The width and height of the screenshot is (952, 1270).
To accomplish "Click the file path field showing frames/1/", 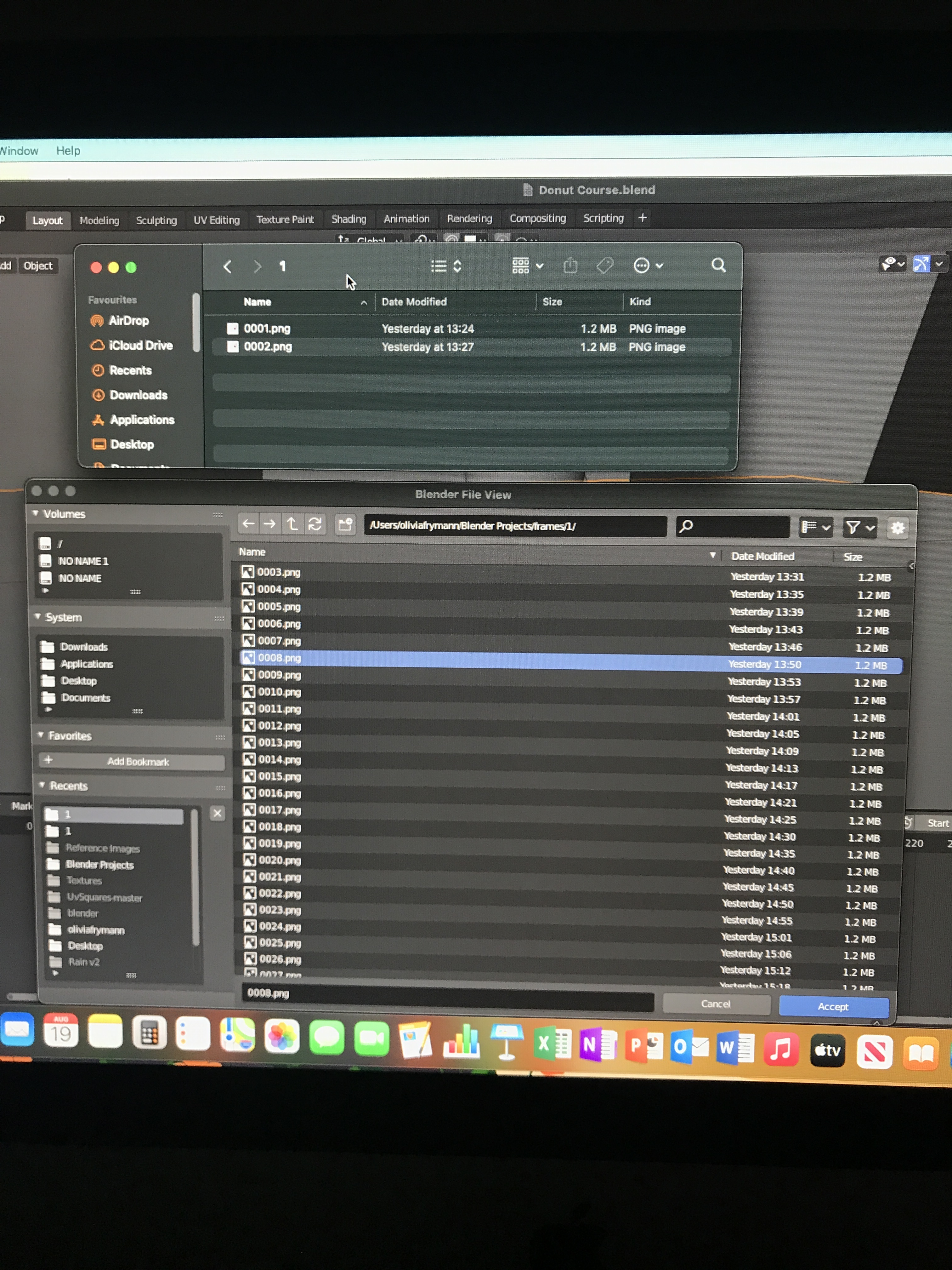I will (x=515, y=525).
